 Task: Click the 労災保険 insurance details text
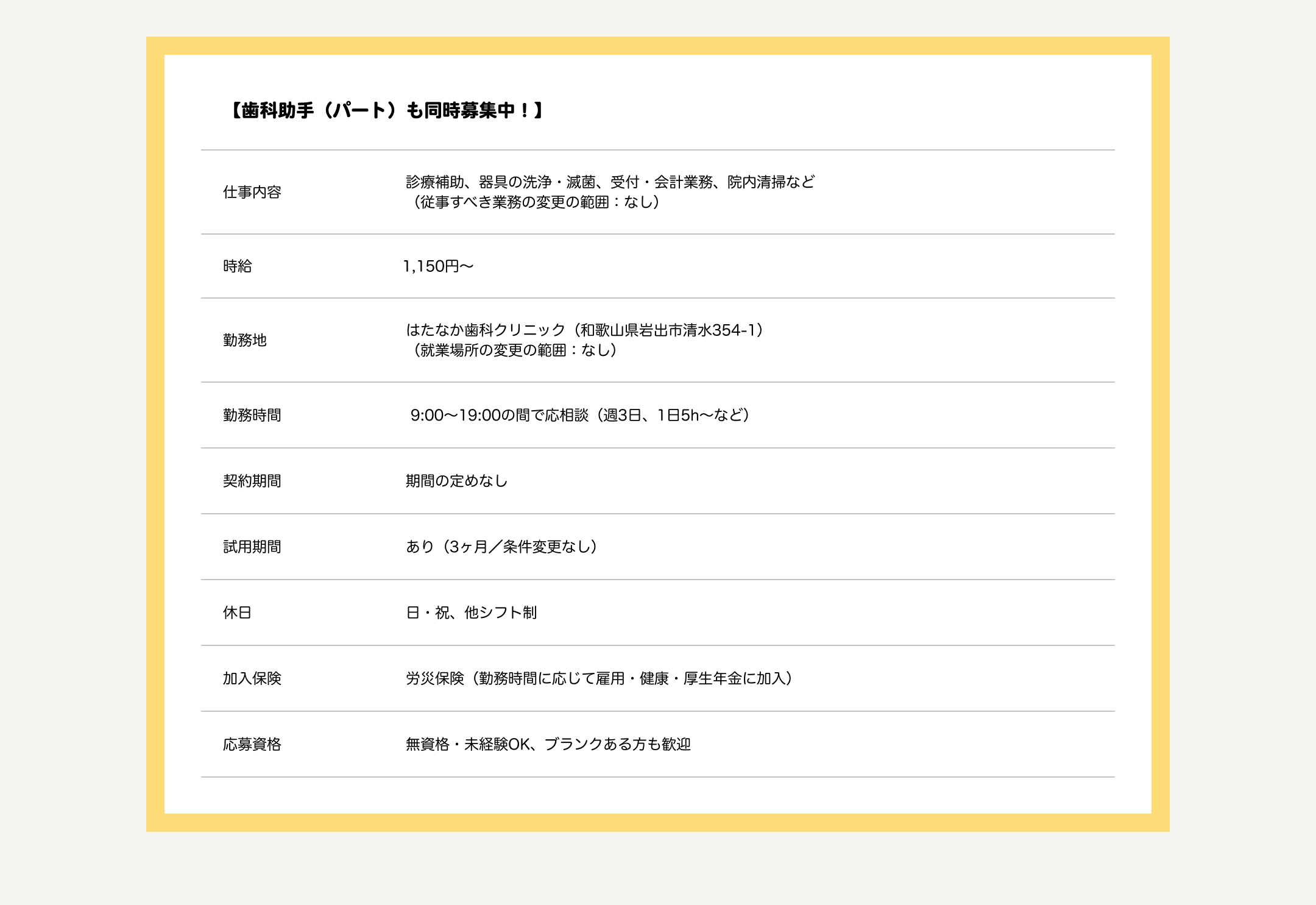[600, 679]
